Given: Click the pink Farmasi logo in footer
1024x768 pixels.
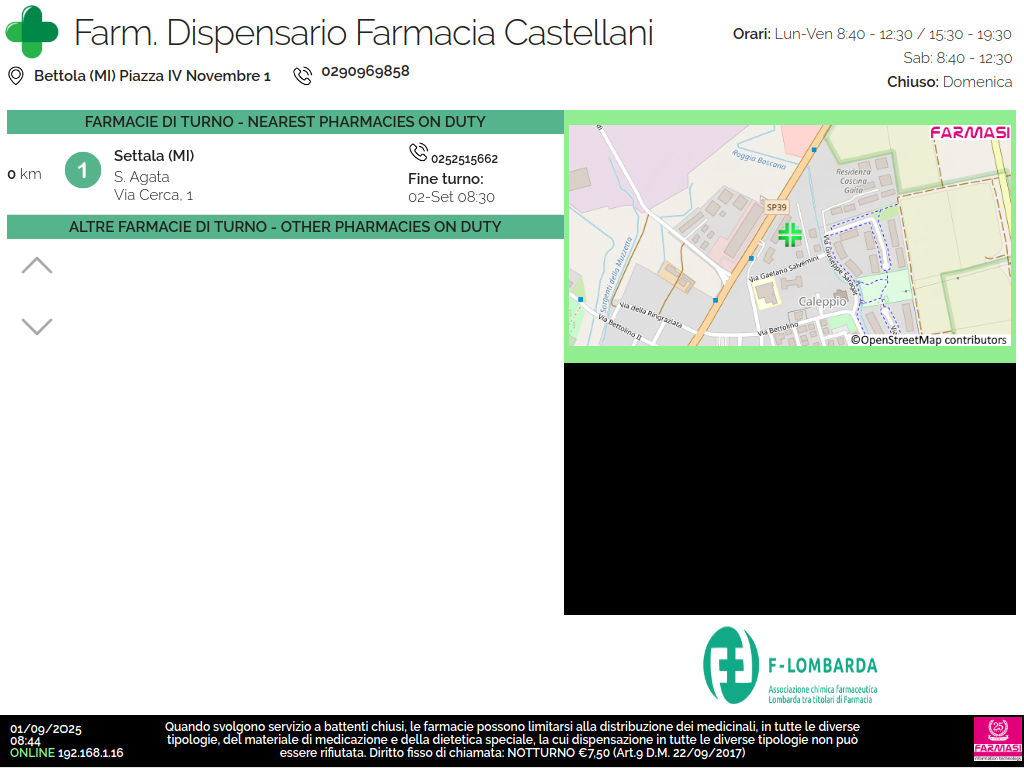Looking at the screenshot, I should pos(997,740).
